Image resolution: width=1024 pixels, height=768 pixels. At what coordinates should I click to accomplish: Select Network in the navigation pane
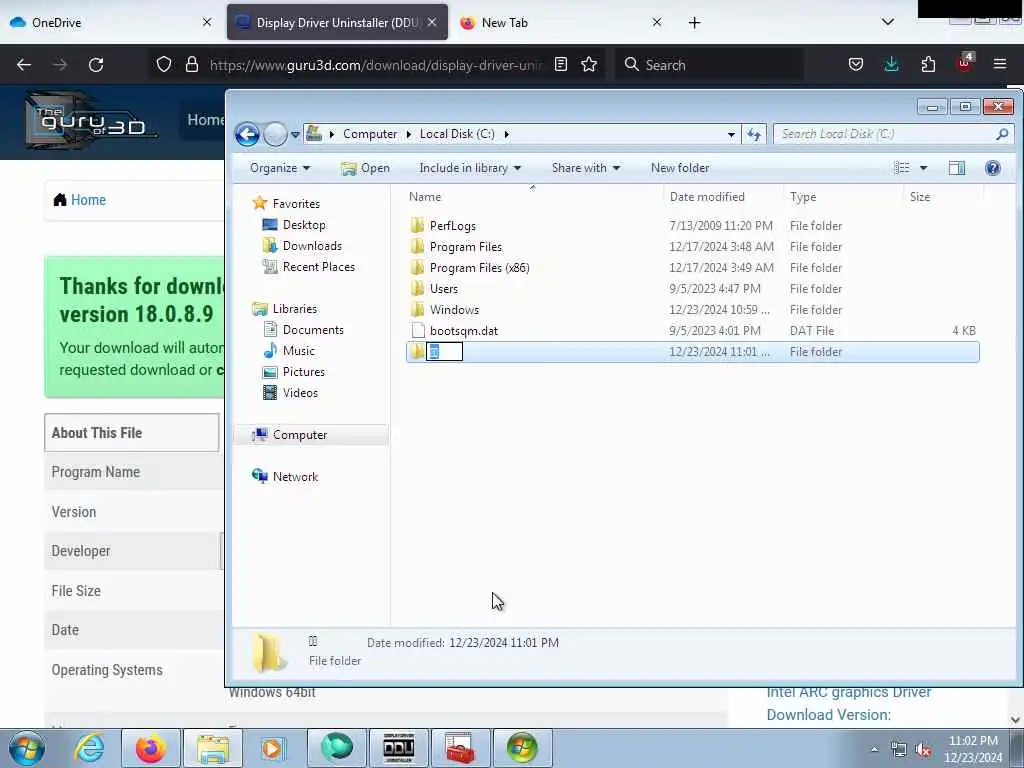pyautogui.click(x=295, y=477)
